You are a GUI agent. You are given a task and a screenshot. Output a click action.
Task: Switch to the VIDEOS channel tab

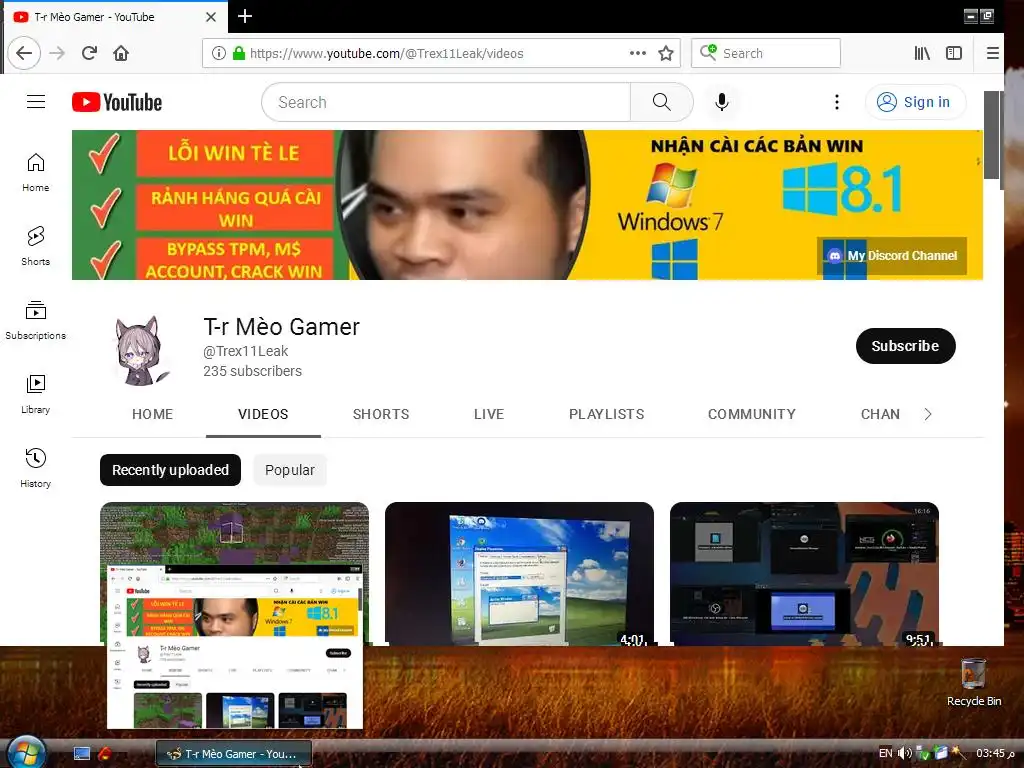point(263,414)
